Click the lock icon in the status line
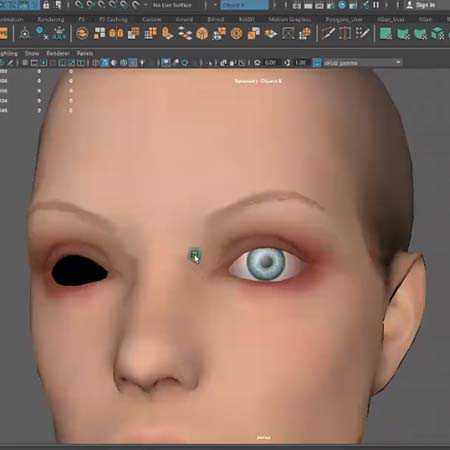450x450 pixels. click(x=46, y=5)
